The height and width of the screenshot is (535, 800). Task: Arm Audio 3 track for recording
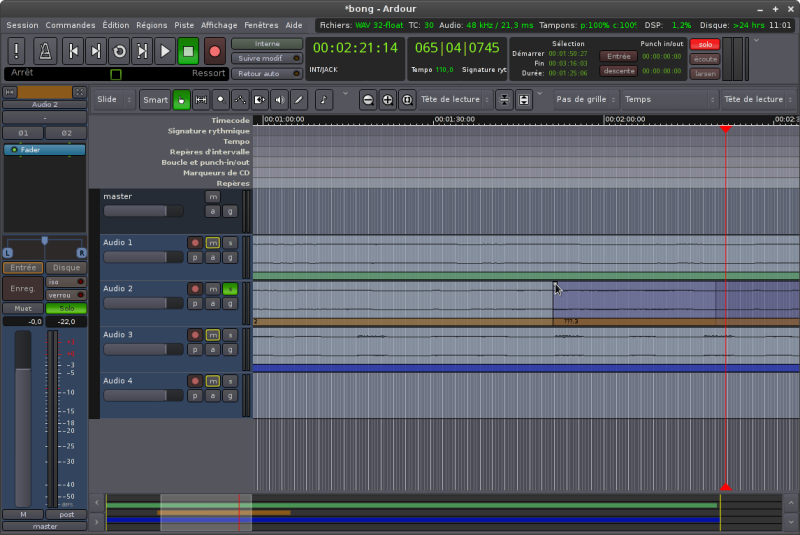coord(195,335)
